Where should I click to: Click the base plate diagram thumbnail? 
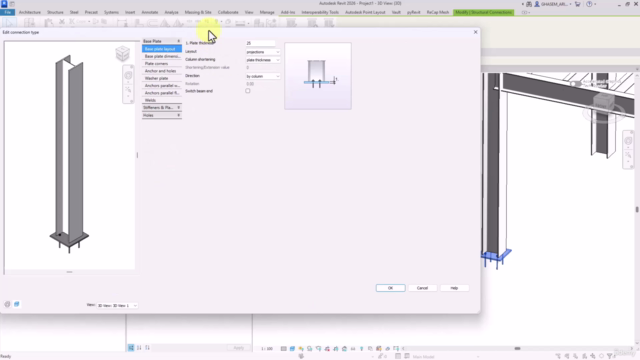coord(318,76)
